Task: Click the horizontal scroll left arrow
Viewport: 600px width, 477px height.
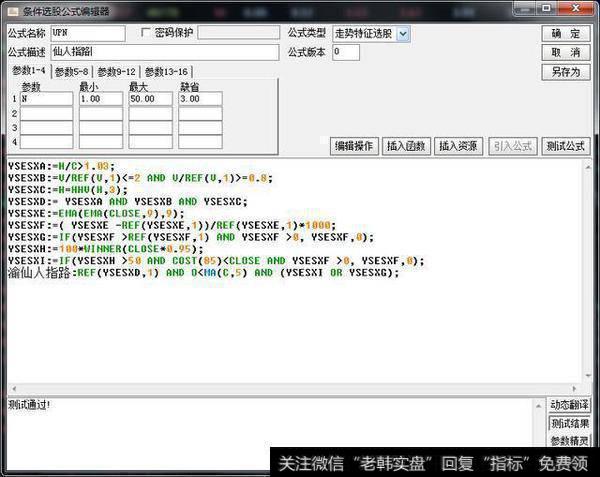Action: pos(14,389)
